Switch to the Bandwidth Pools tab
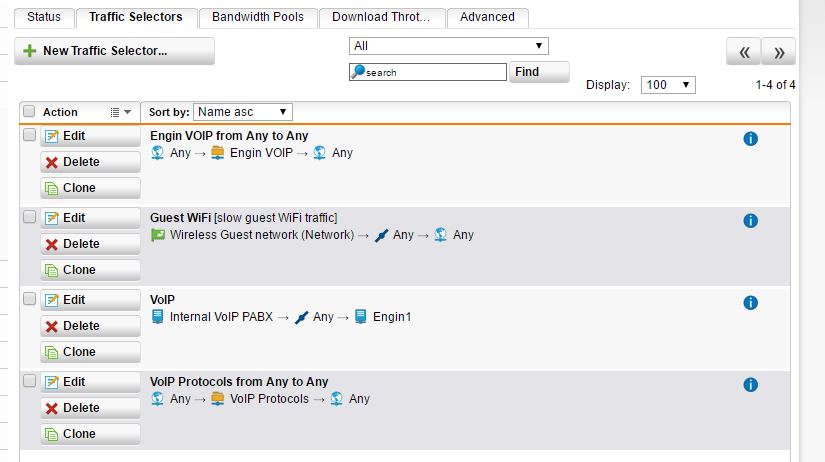Screen dimensions: 825x462 click(257, 17)
